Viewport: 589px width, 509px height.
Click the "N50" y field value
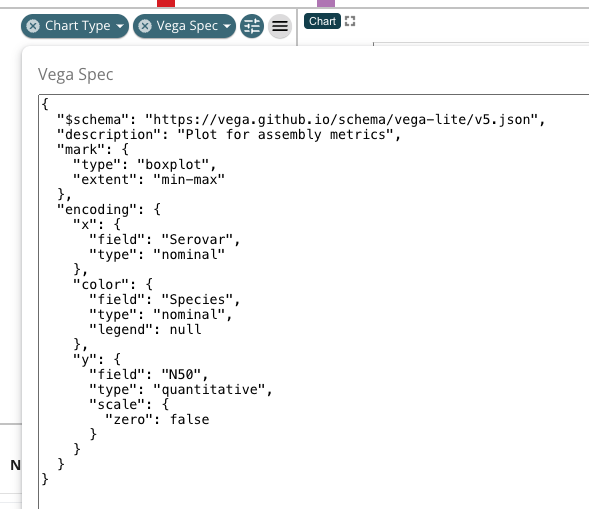(181, 375)
